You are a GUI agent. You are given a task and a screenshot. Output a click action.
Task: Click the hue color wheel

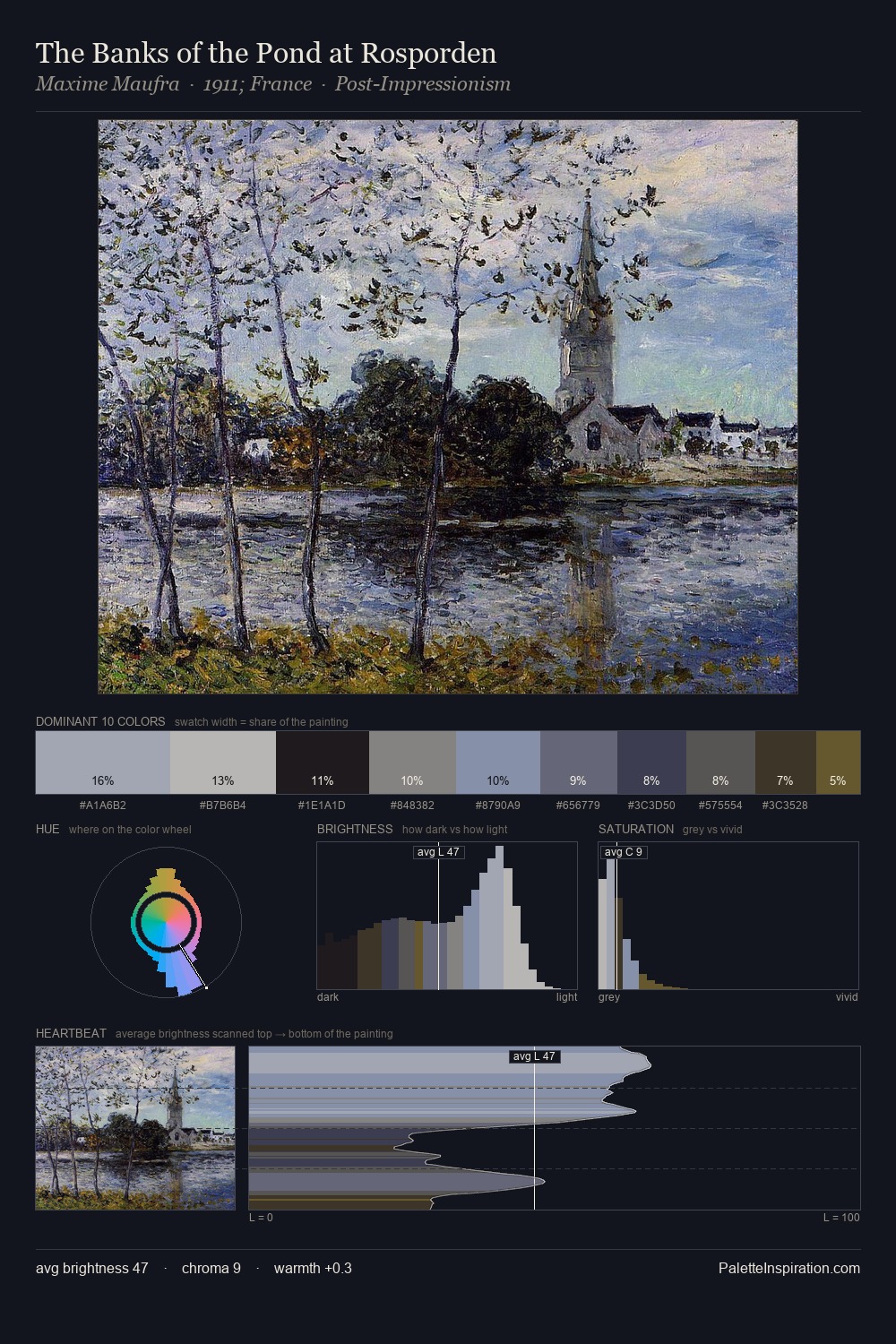166,923
